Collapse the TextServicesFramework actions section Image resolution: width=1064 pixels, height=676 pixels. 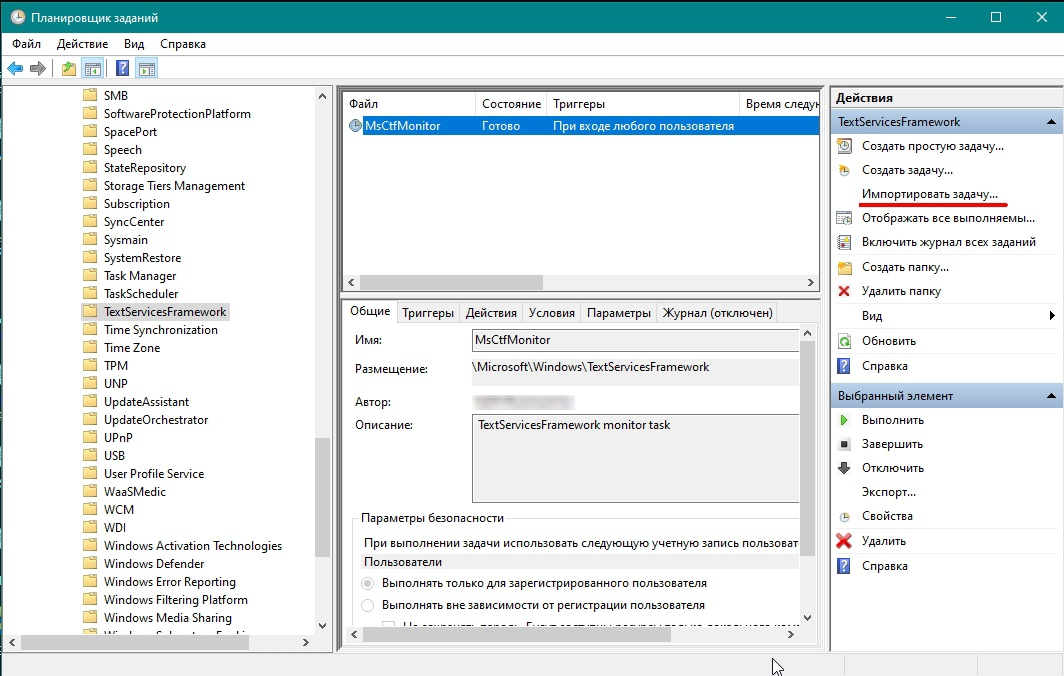[1051, 122]
